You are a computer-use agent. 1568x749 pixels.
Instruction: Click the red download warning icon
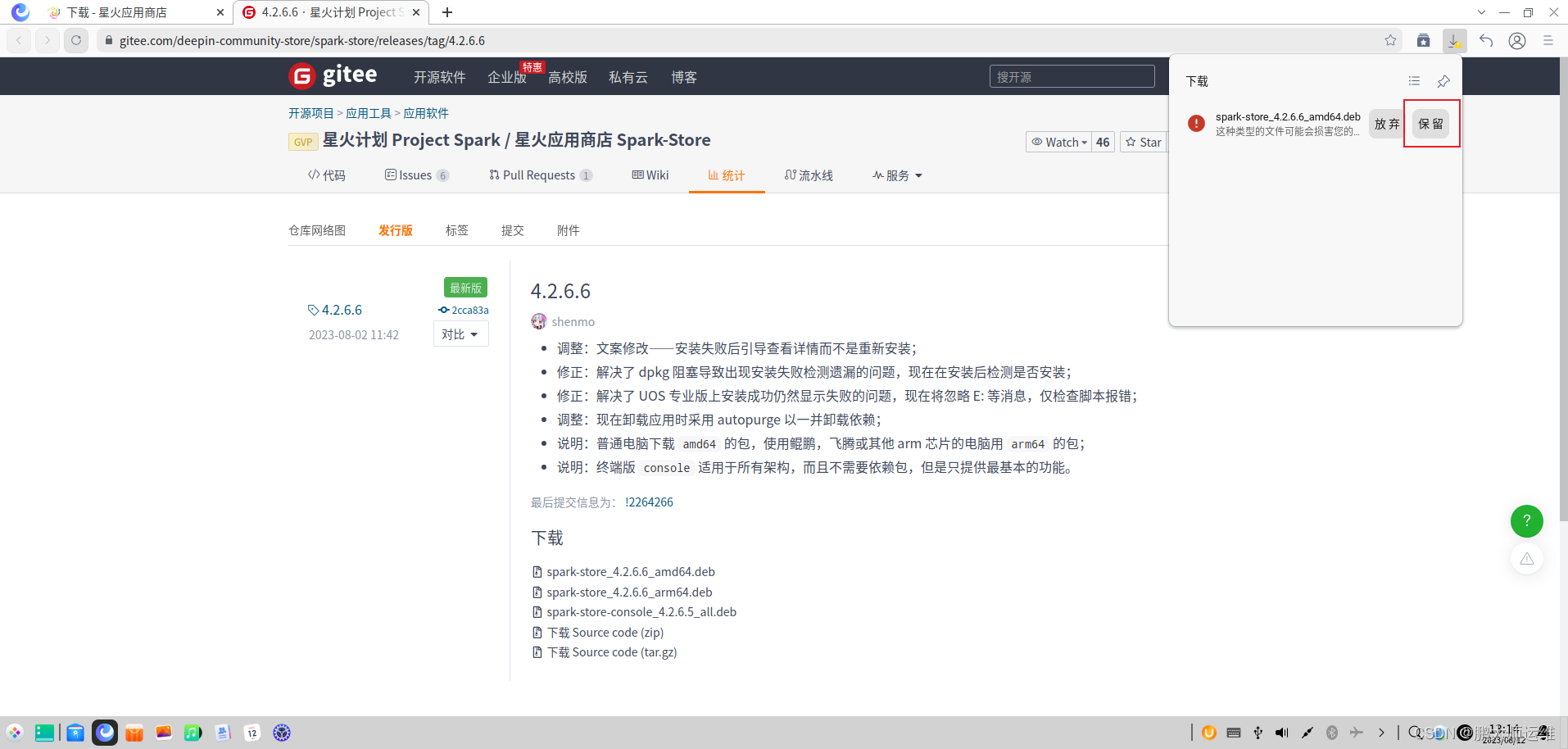[x=1196, y=124]
